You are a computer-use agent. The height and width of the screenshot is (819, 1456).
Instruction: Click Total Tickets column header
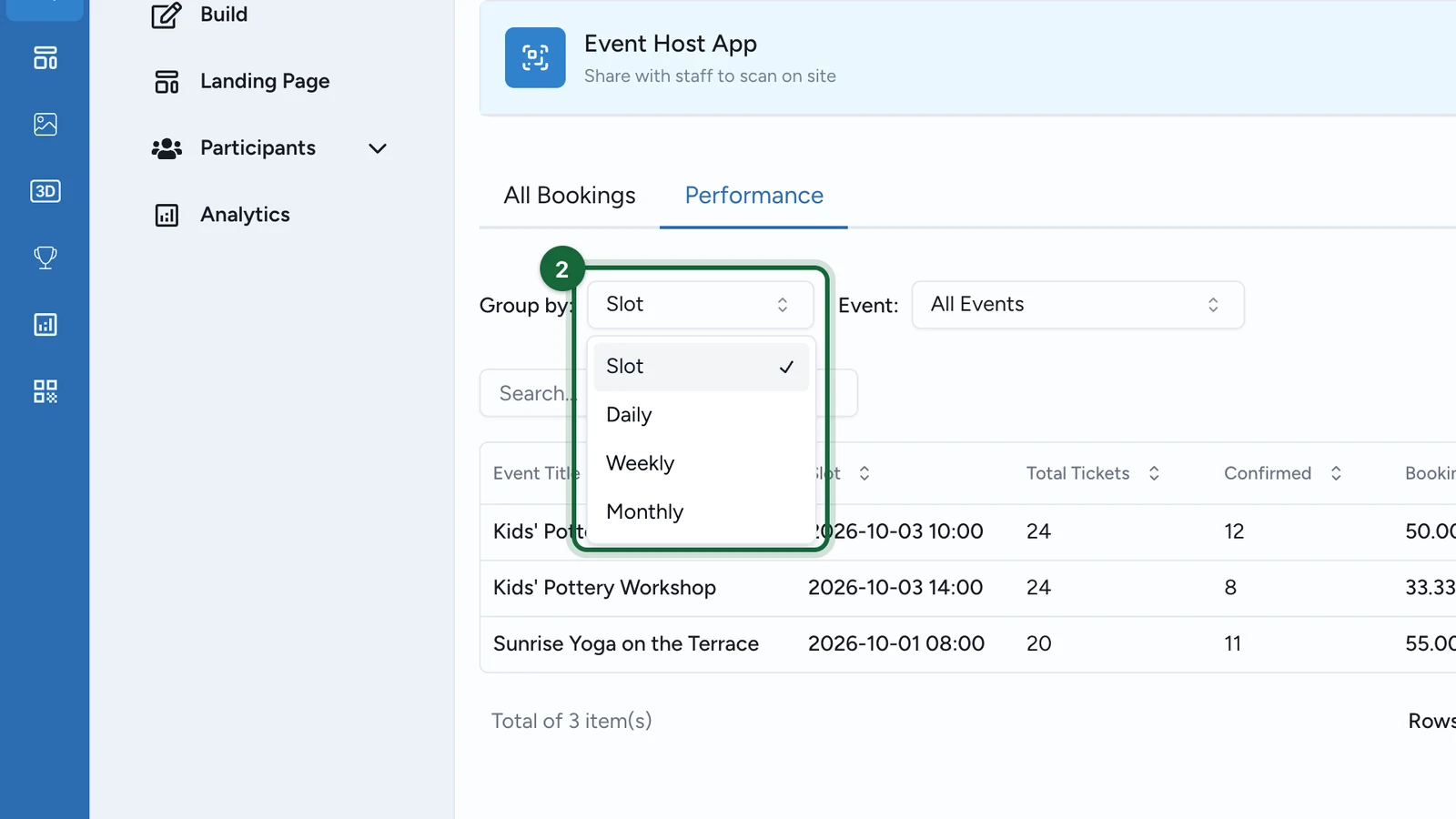(1077, 473)
